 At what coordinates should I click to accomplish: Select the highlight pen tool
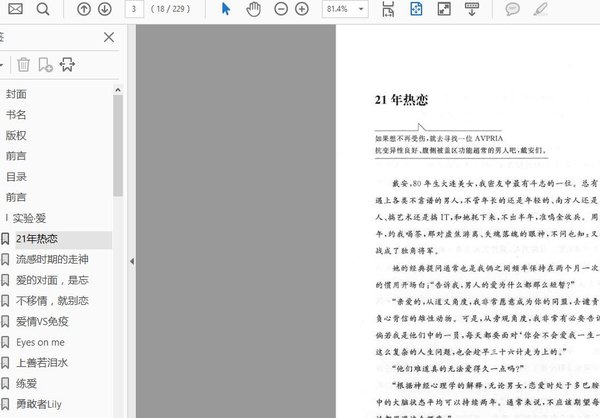click(541, 9)
